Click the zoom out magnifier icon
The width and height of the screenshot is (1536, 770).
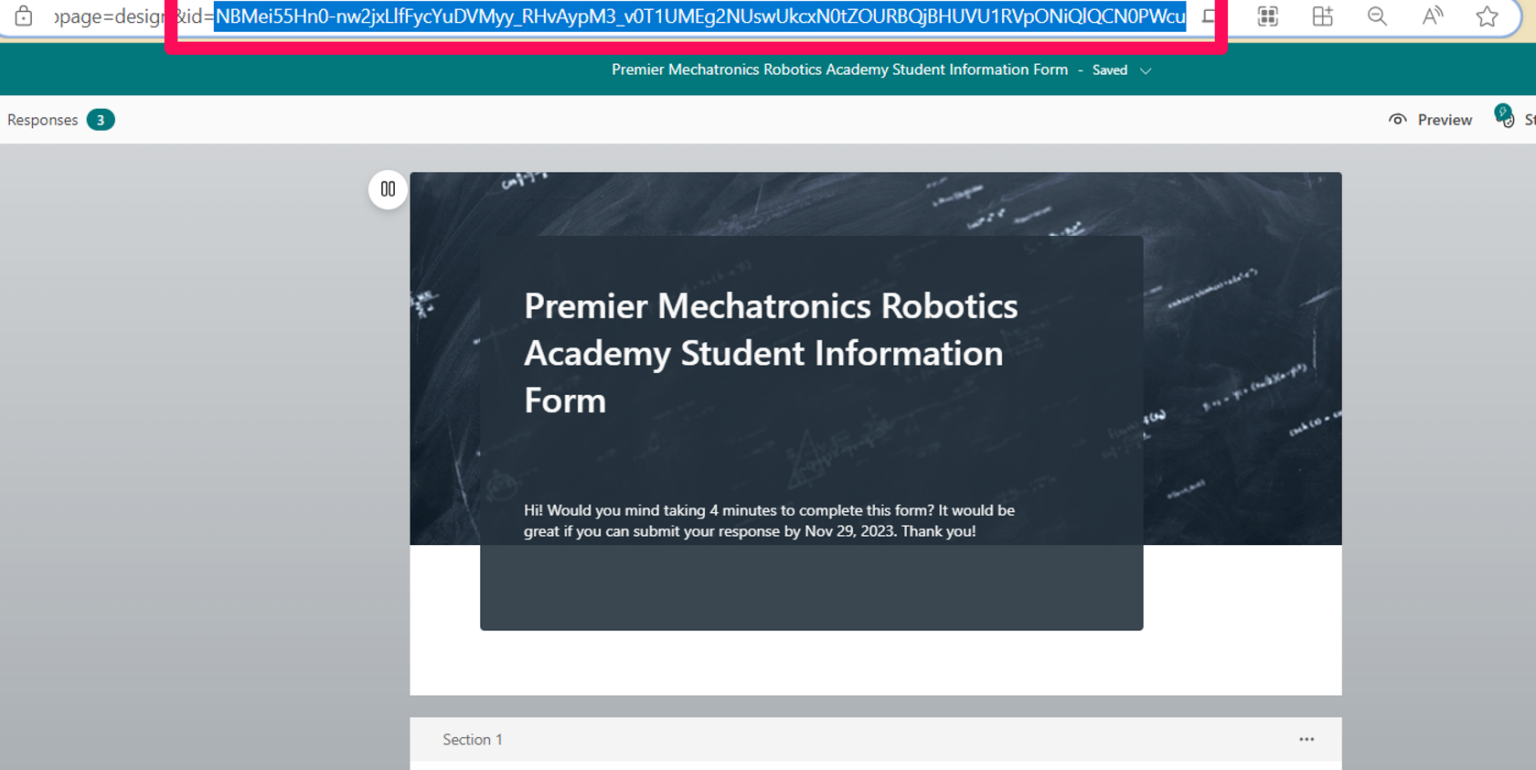(1377, 17)
